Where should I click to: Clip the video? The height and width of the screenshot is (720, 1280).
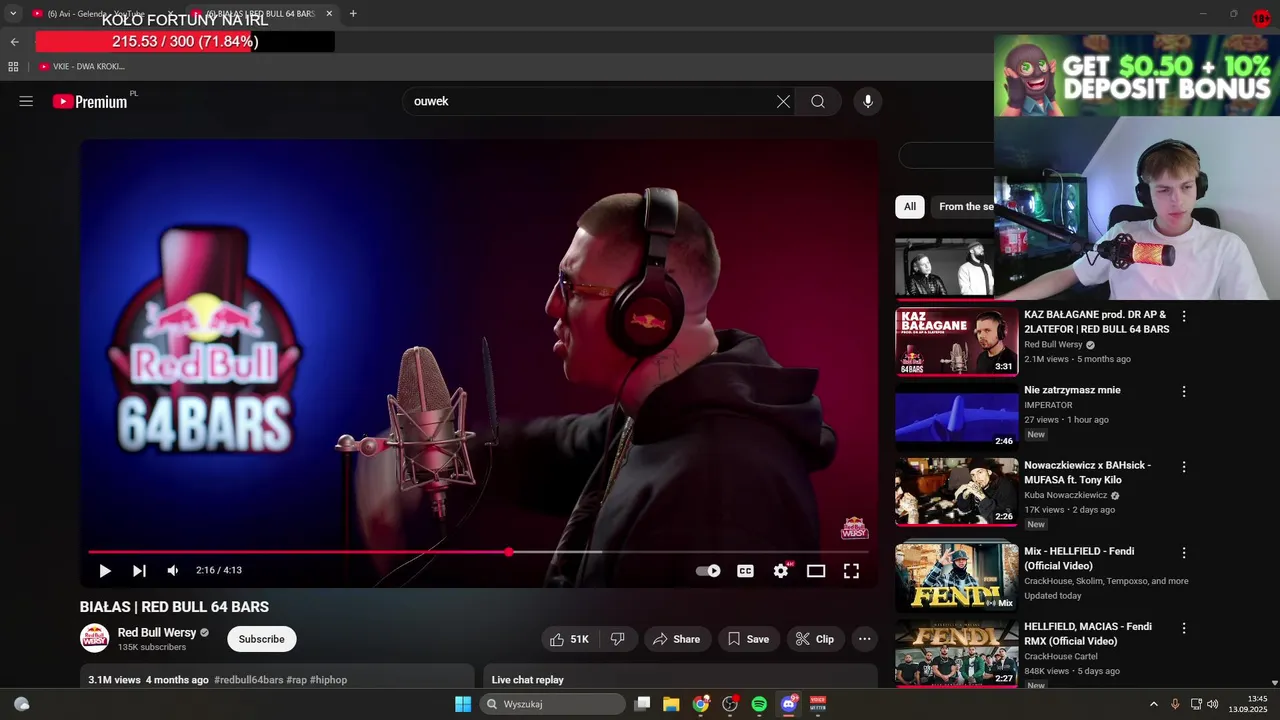(815, 639)
